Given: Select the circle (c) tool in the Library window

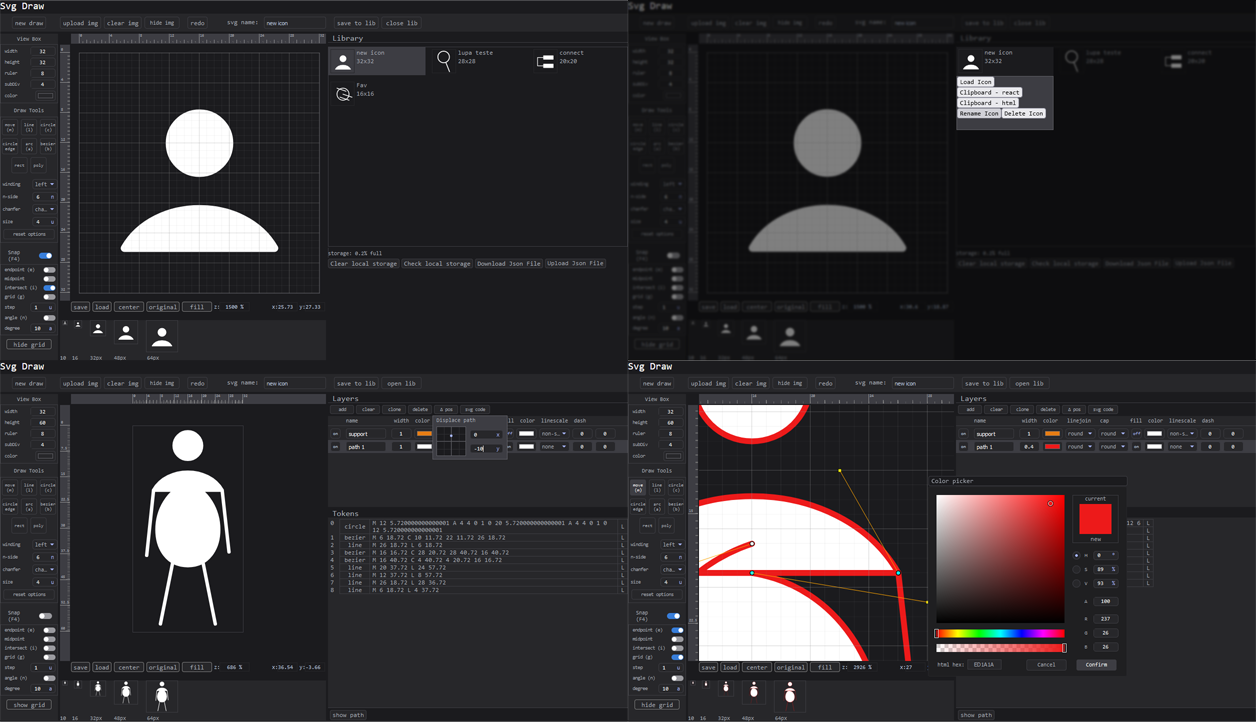Looking at the screenshot, I should point(48,127).
